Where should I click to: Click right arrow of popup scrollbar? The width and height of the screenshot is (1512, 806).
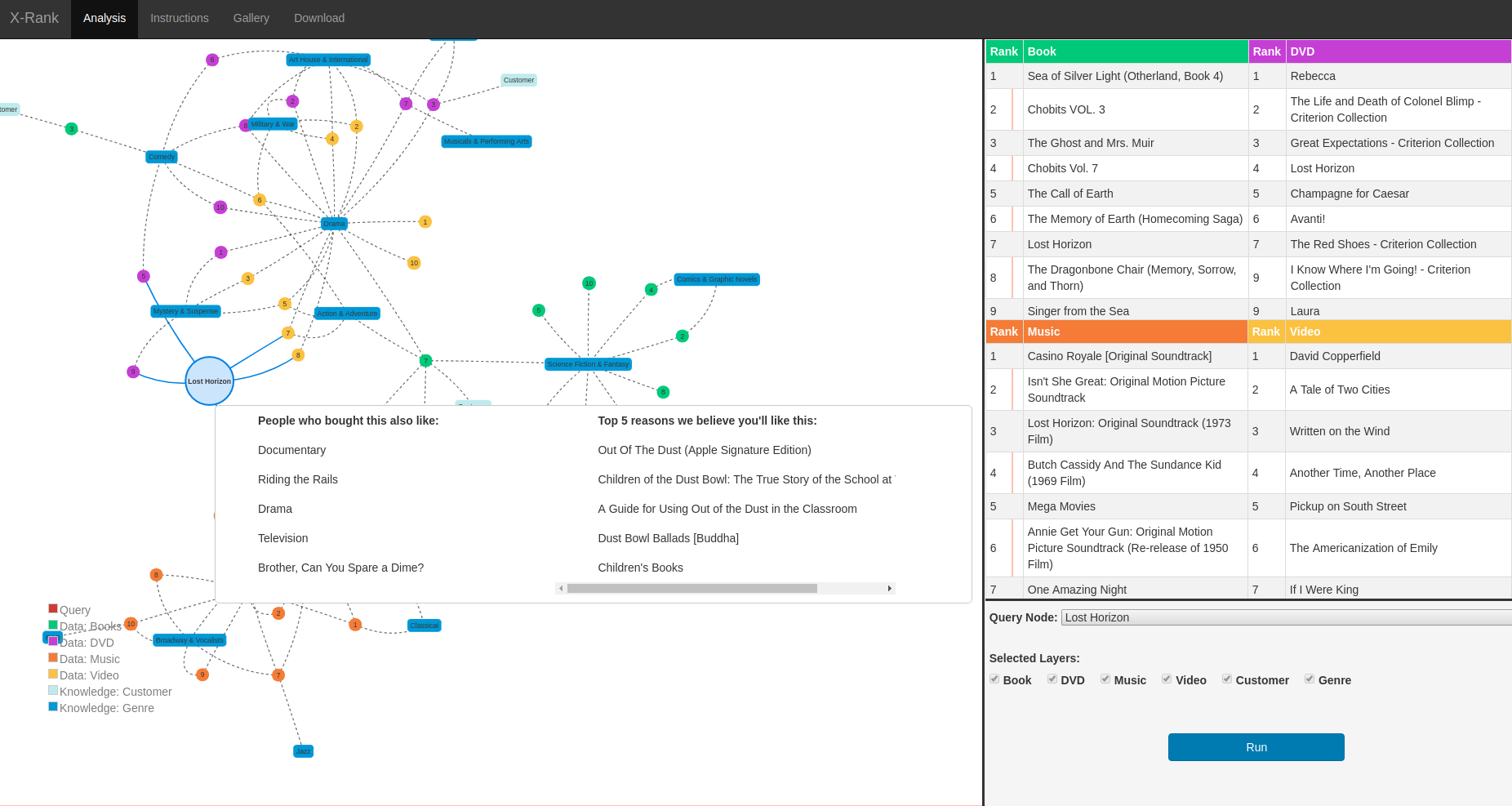(x=889, y=589)
